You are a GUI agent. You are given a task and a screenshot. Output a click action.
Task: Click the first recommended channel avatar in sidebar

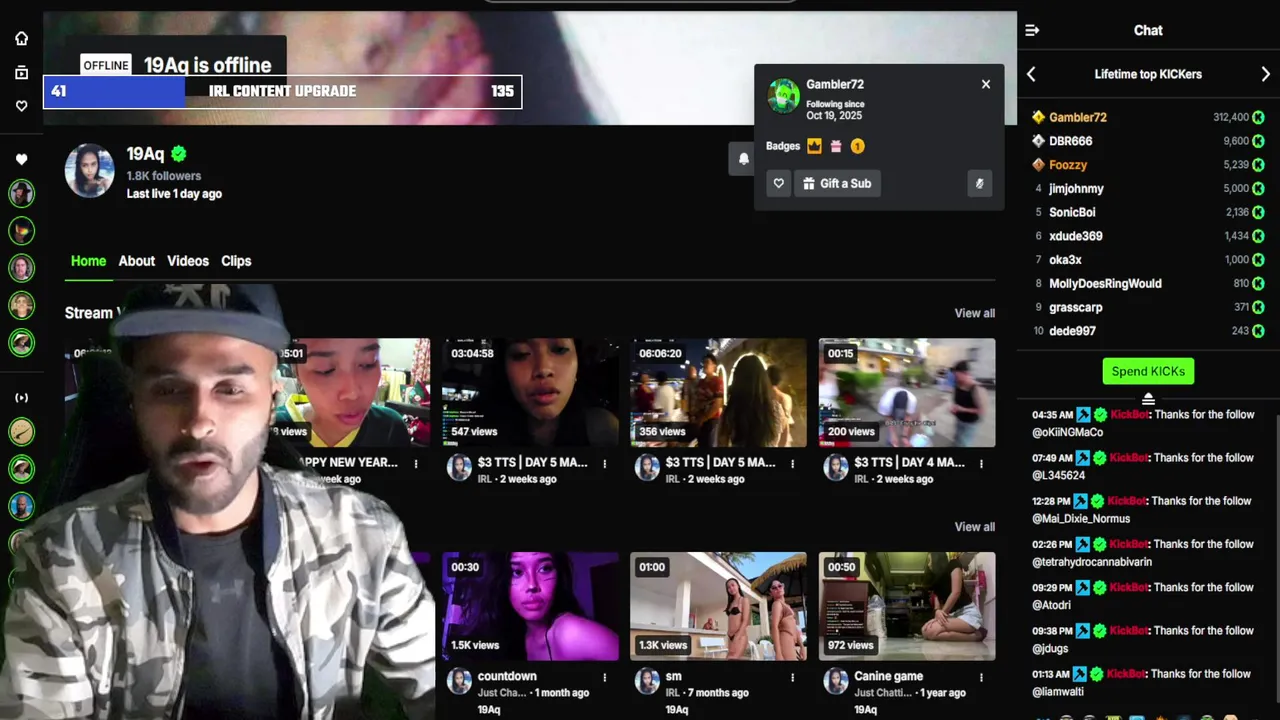21,431
